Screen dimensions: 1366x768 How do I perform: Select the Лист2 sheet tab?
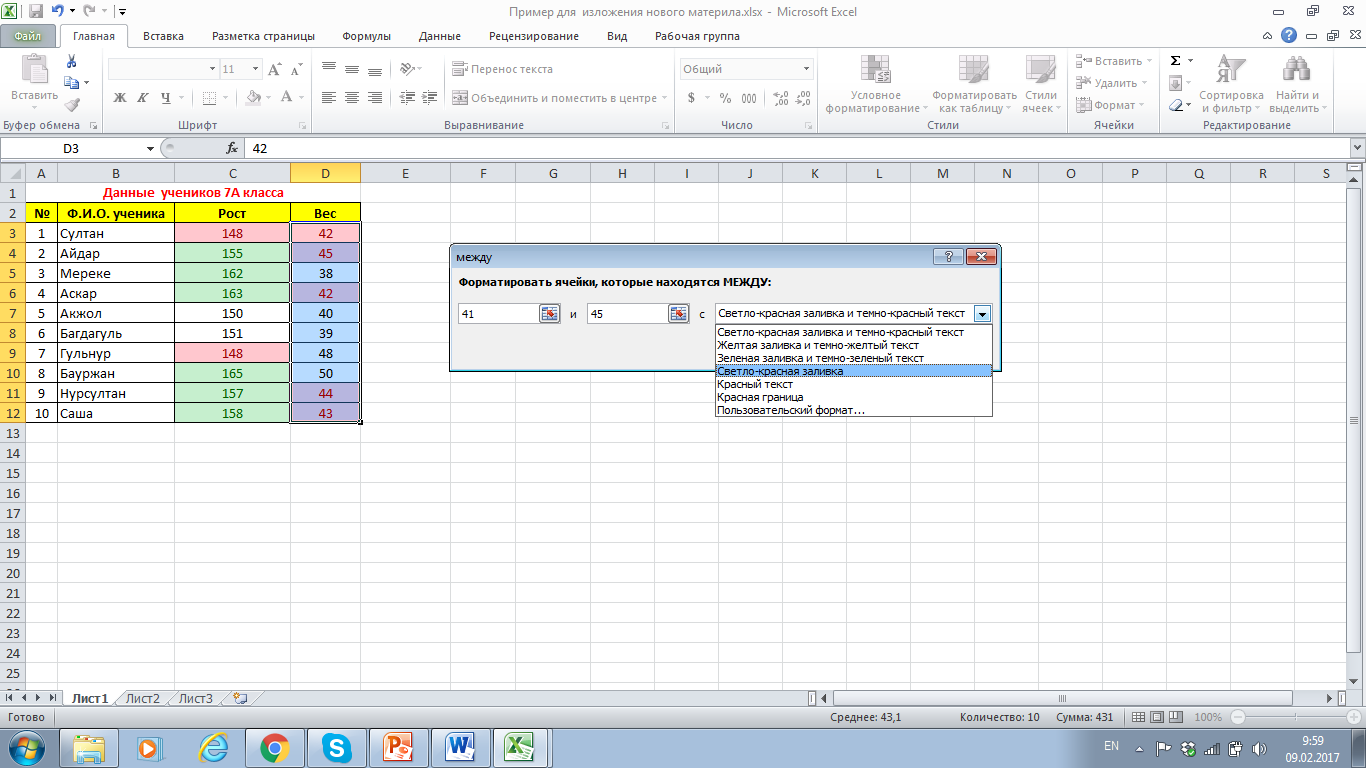(x=143, y=699)
